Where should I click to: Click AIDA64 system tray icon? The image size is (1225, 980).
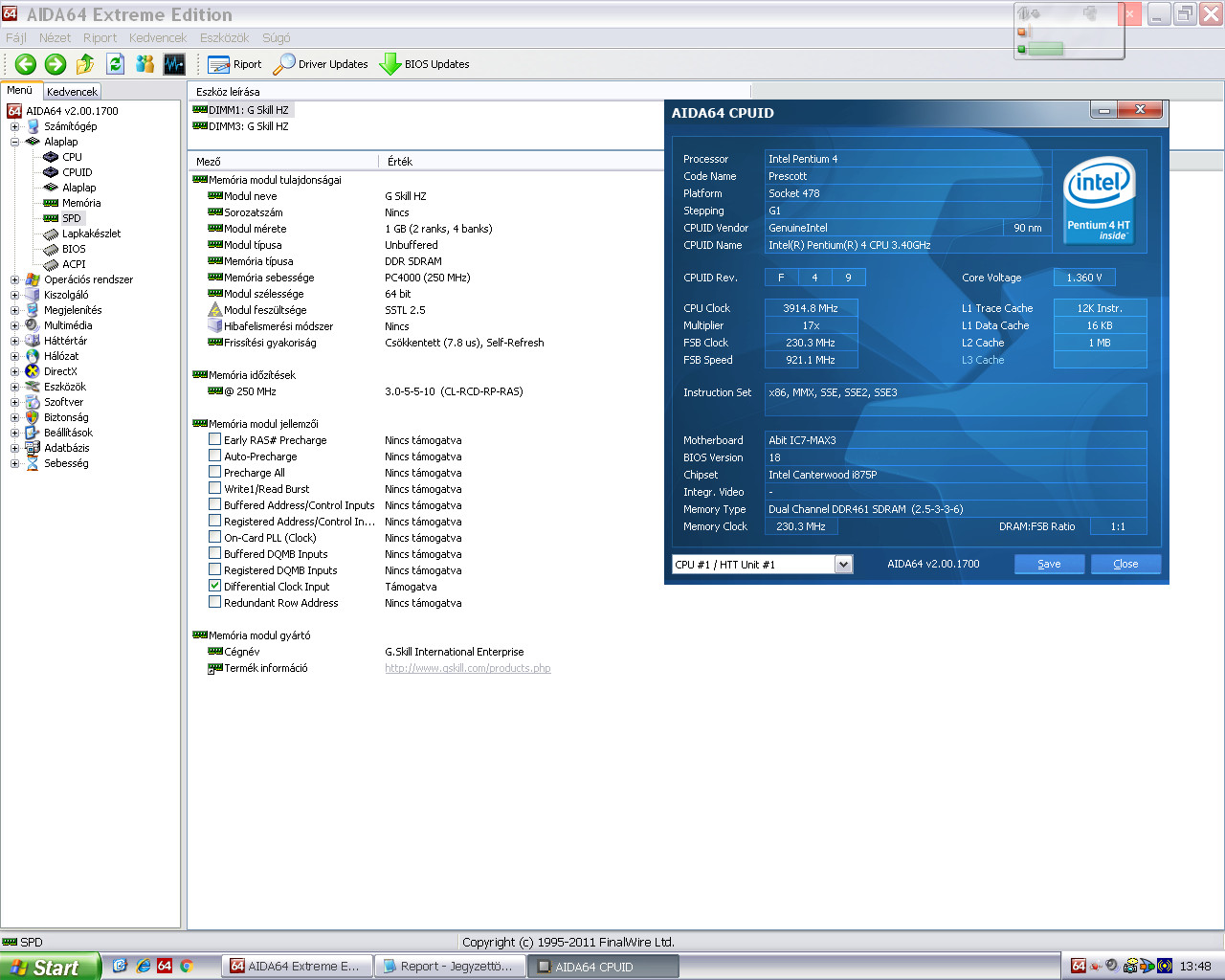[x=1079, y=966]
